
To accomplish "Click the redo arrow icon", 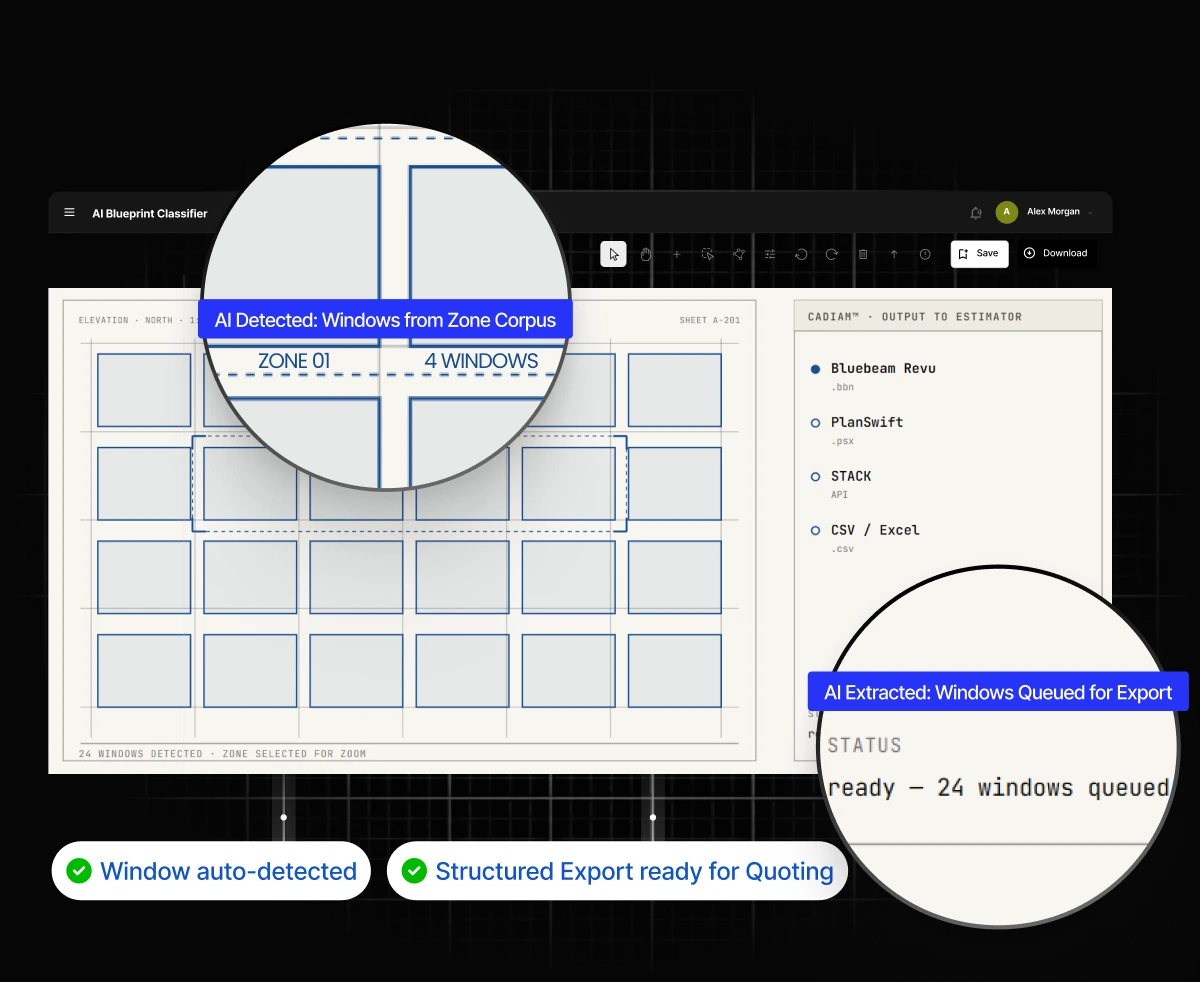I will (832, 254).
